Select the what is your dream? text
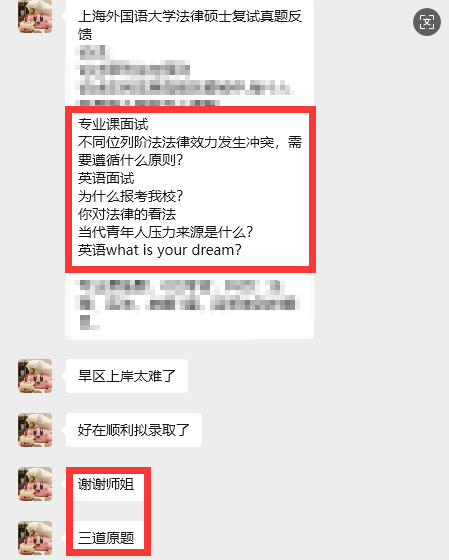The height and width of the screenshot is (560, 449). pyautogui.click(x=174, y=250)
